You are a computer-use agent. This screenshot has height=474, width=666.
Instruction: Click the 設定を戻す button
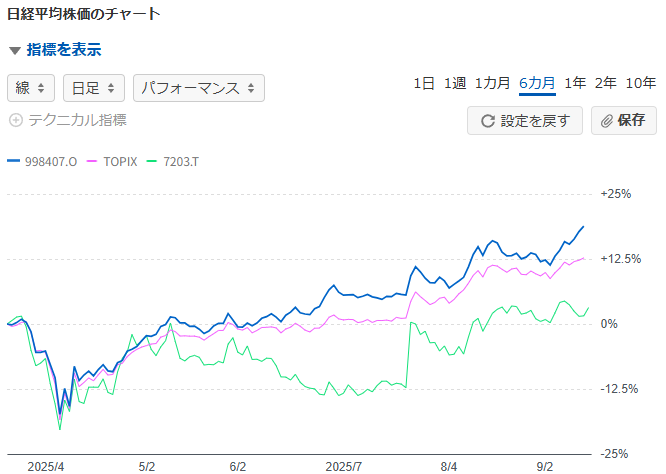pyautogui.click(x=526, y=121)
